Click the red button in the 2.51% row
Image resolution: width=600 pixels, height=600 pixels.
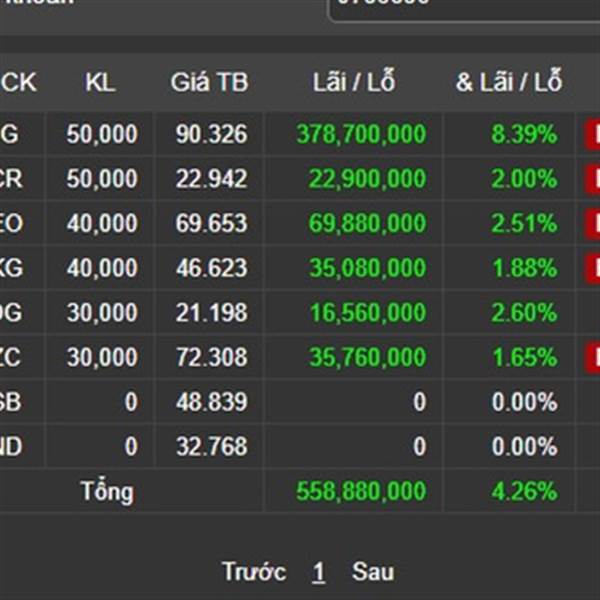coord(592,223)
